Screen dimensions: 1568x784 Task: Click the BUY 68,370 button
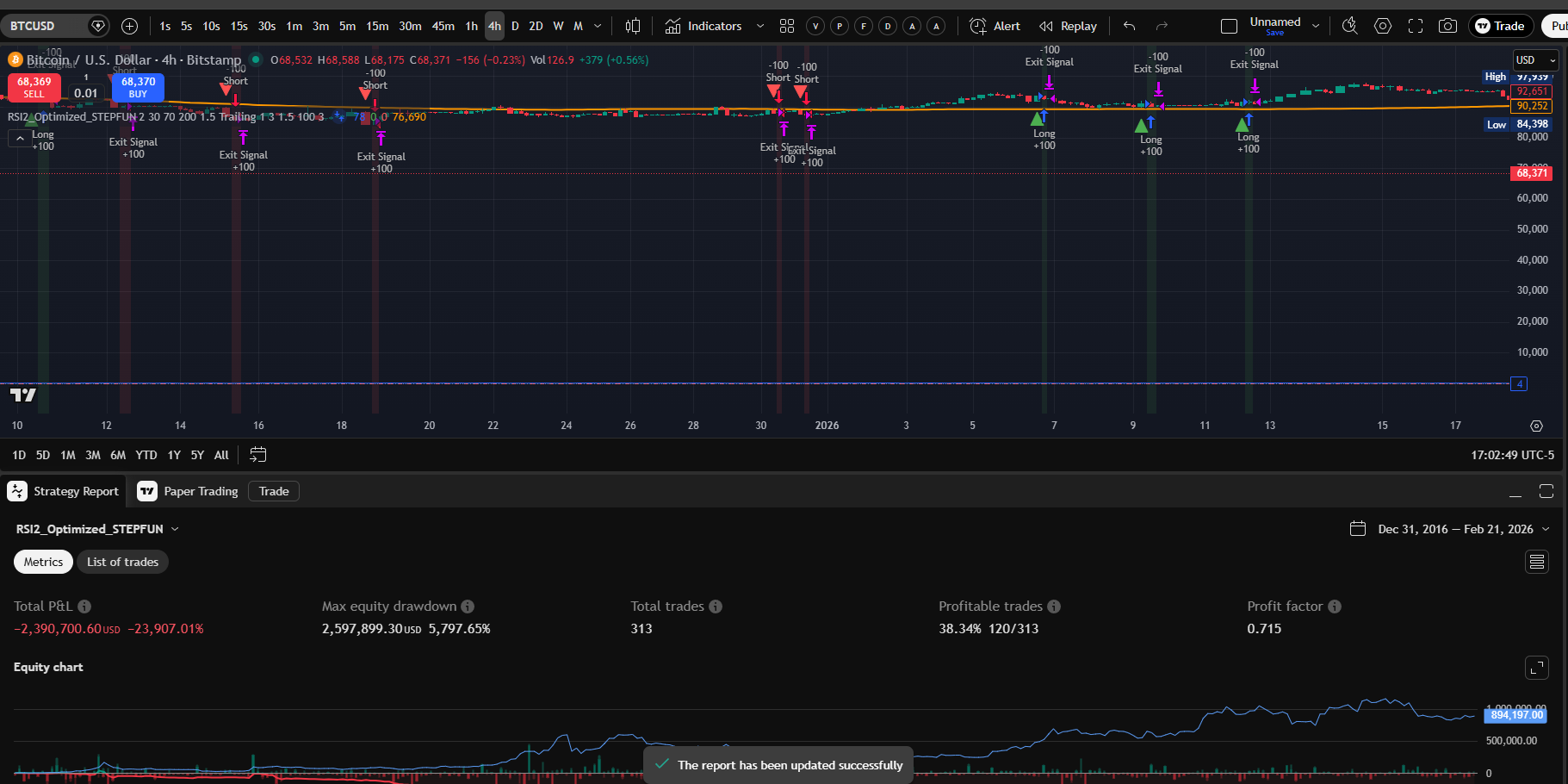138,88
